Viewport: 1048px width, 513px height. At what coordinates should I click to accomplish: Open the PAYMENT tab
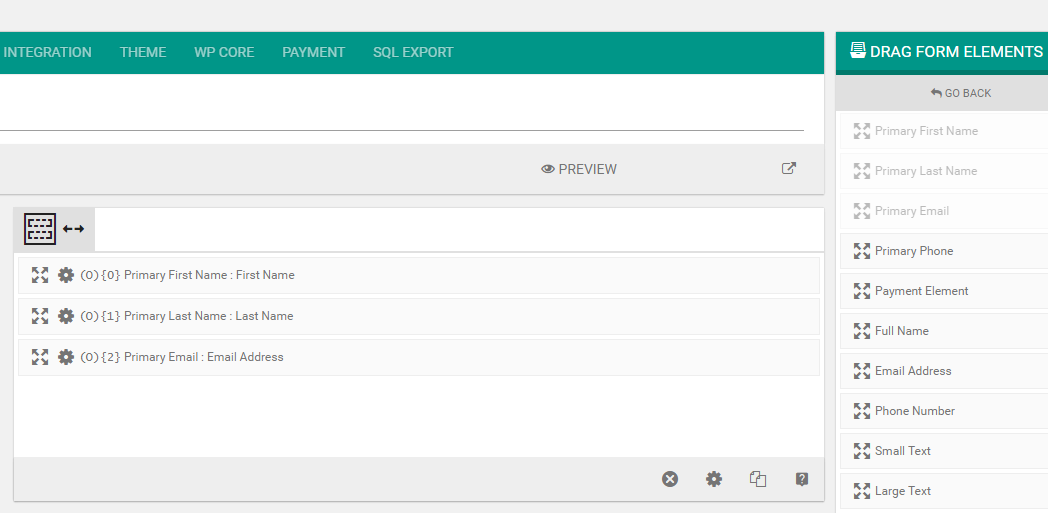(x=313, y=52)
